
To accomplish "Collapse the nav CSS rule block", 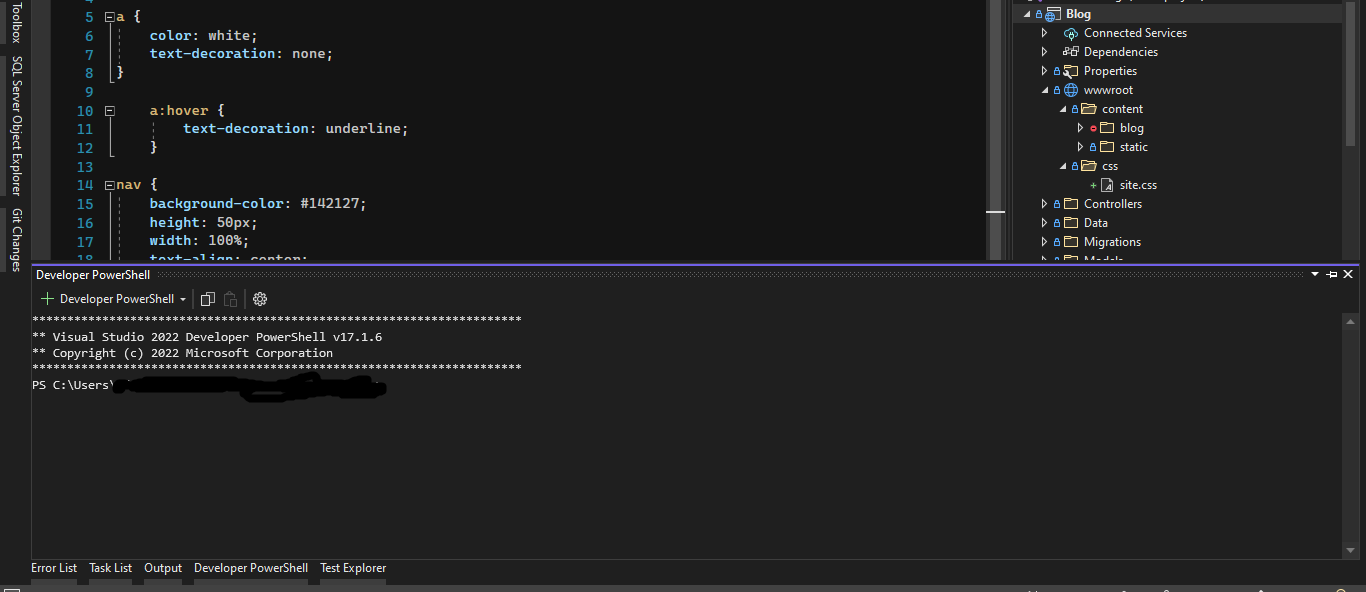I will point(109,185).
